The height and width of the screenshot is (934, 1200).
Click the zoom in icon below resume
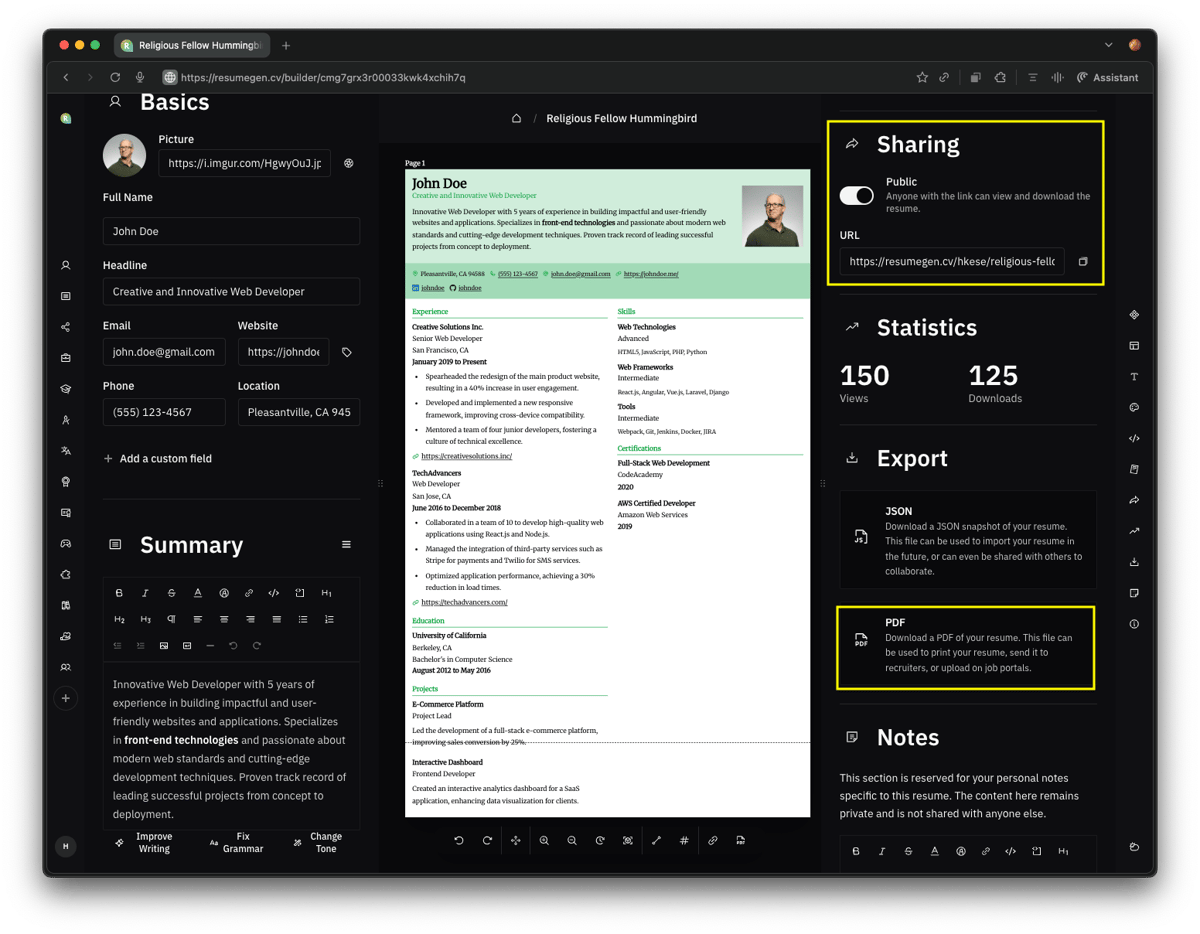[544, 841]
